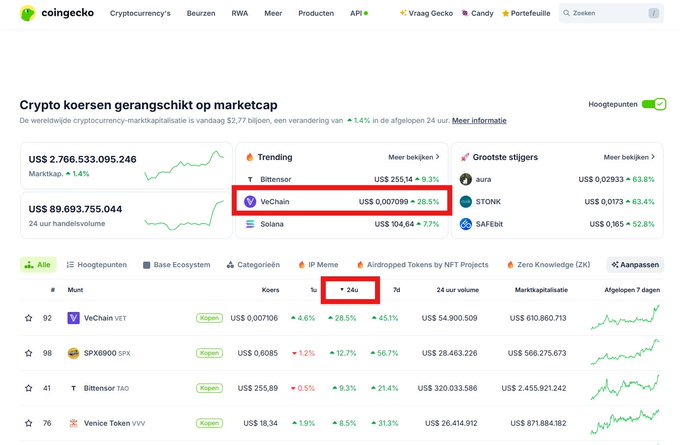Image resolution: width=680 pixels, height=445 pixels.
Task: Open Vraag Gecko link in header
Action: click(426, 13)
